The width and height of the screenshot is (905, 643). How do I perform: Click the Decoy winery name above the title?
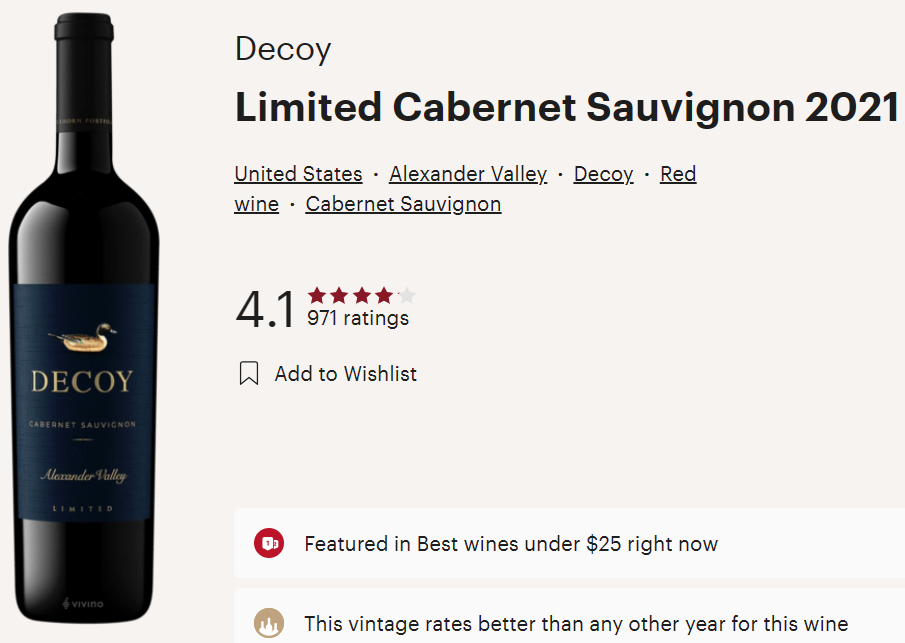283,50
